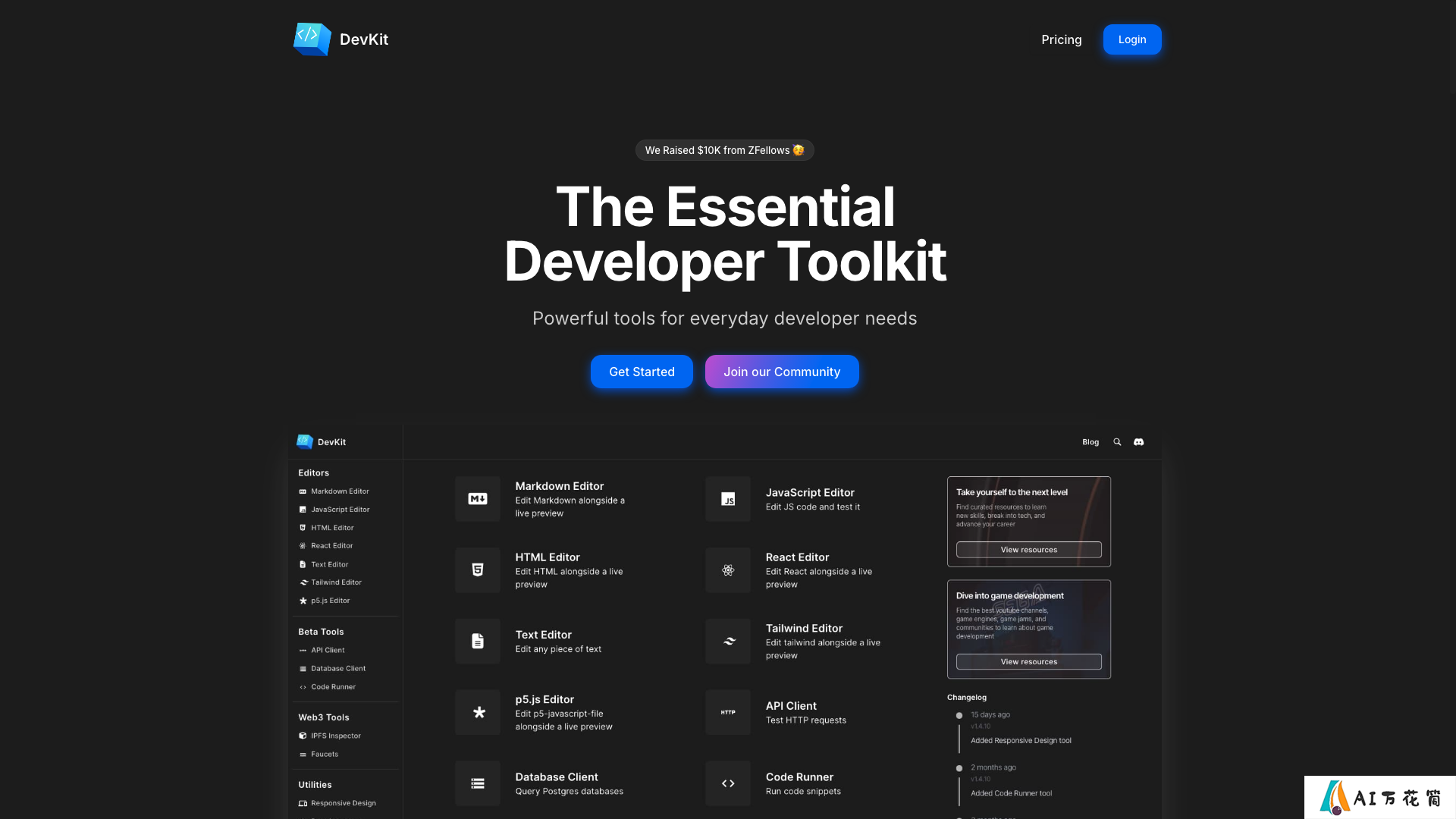The height and width of the screenshot is (819, 1456).
Task: Open the Pricing page
Action: point(1061,39)
